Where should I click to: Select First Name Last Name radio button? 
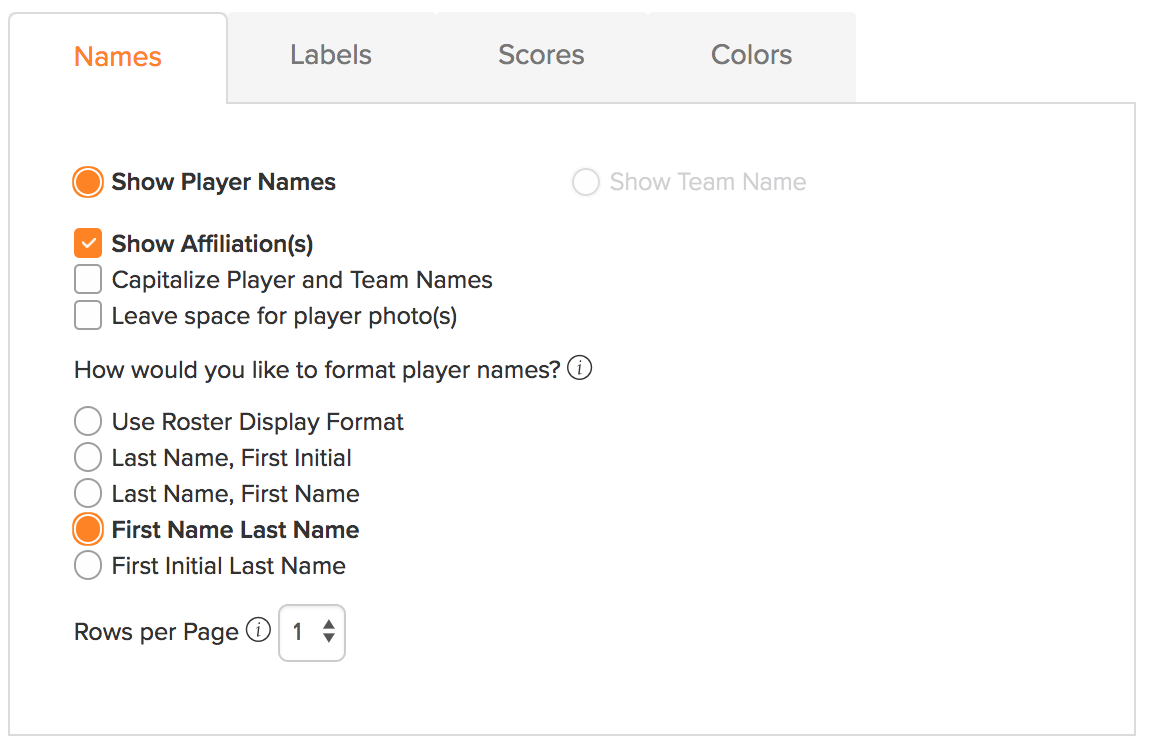pos(87,529)
